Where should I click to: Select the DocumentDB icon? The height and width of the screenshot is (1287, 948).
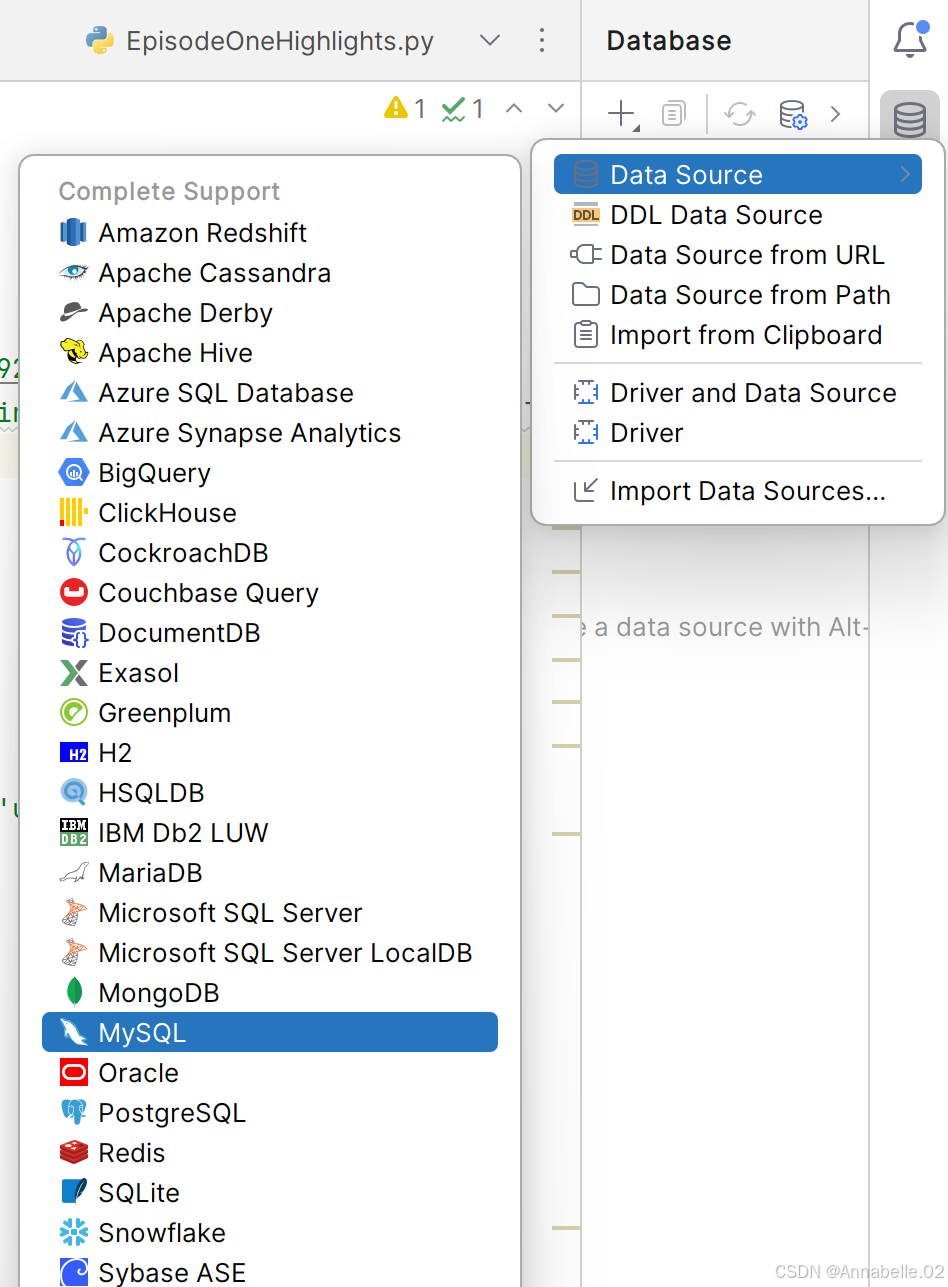pos(74,633)
